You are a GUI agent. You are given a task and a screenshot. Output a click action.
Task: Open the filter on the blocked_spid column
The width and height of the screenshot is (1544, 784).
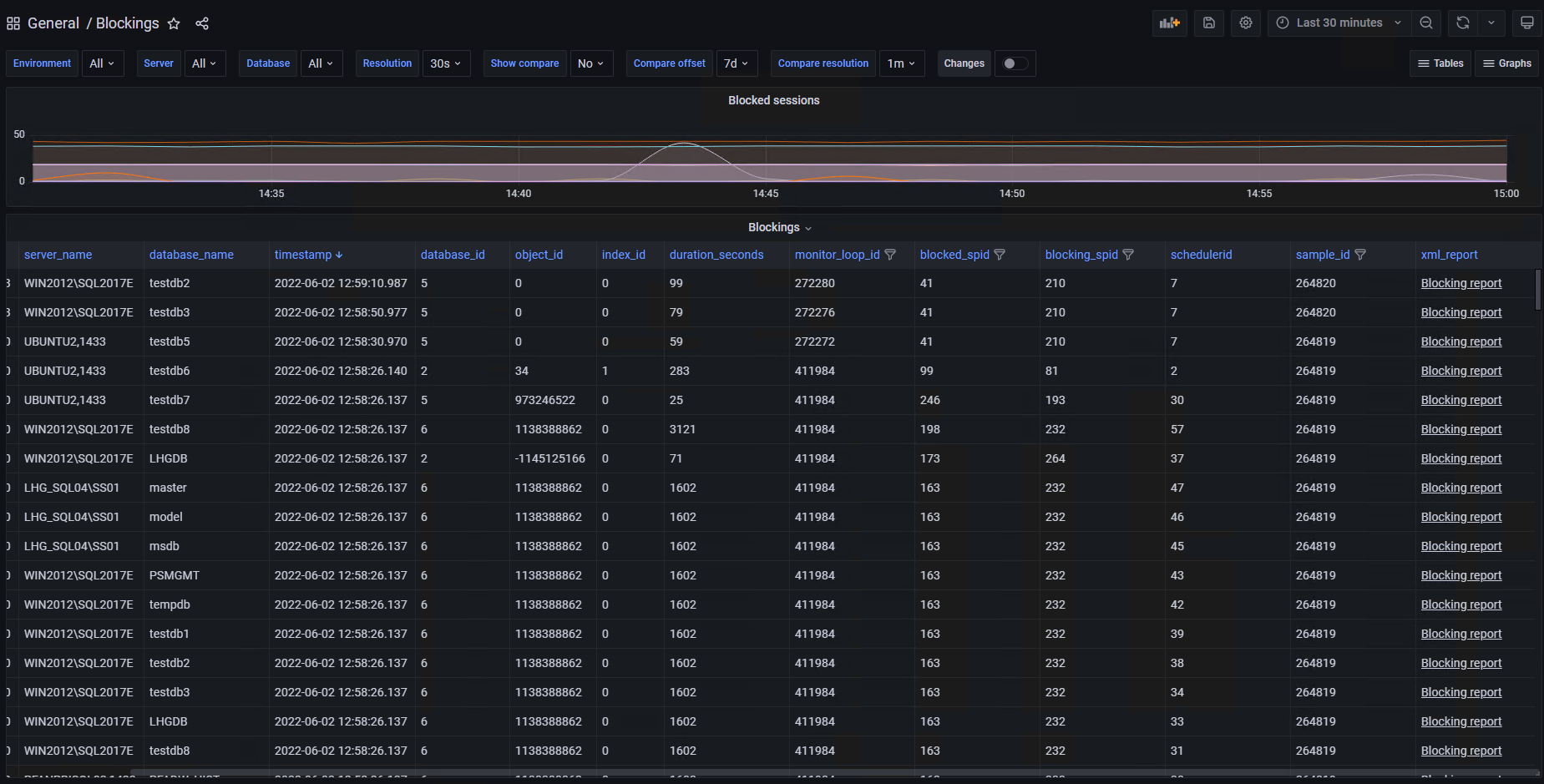[x=1000, y=255]
